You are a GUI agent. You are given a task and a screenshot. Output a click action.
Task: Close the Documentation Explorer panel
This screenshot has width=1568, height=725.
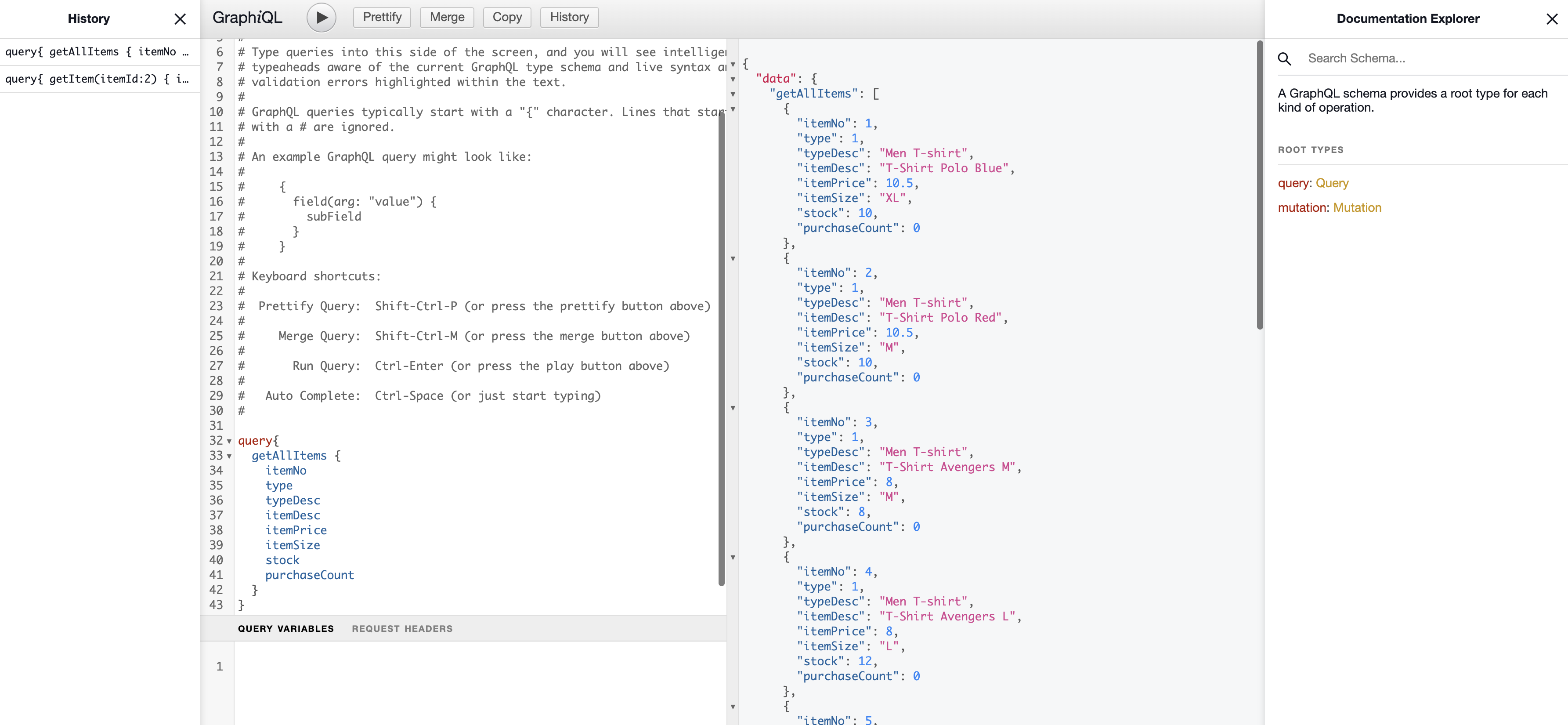(x=1553, y=19)
